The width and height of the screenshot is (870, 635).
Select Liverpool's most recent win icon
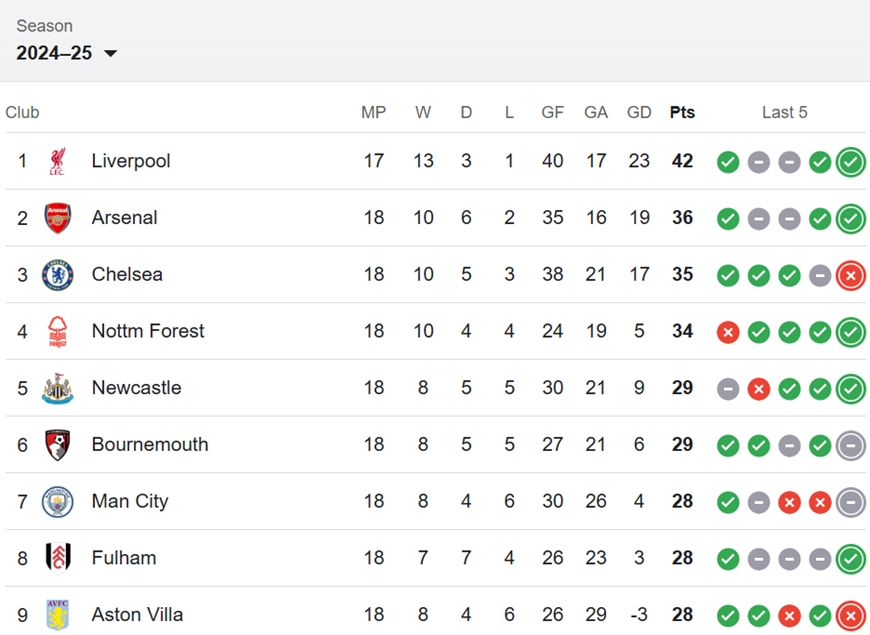tap(851, 162)
